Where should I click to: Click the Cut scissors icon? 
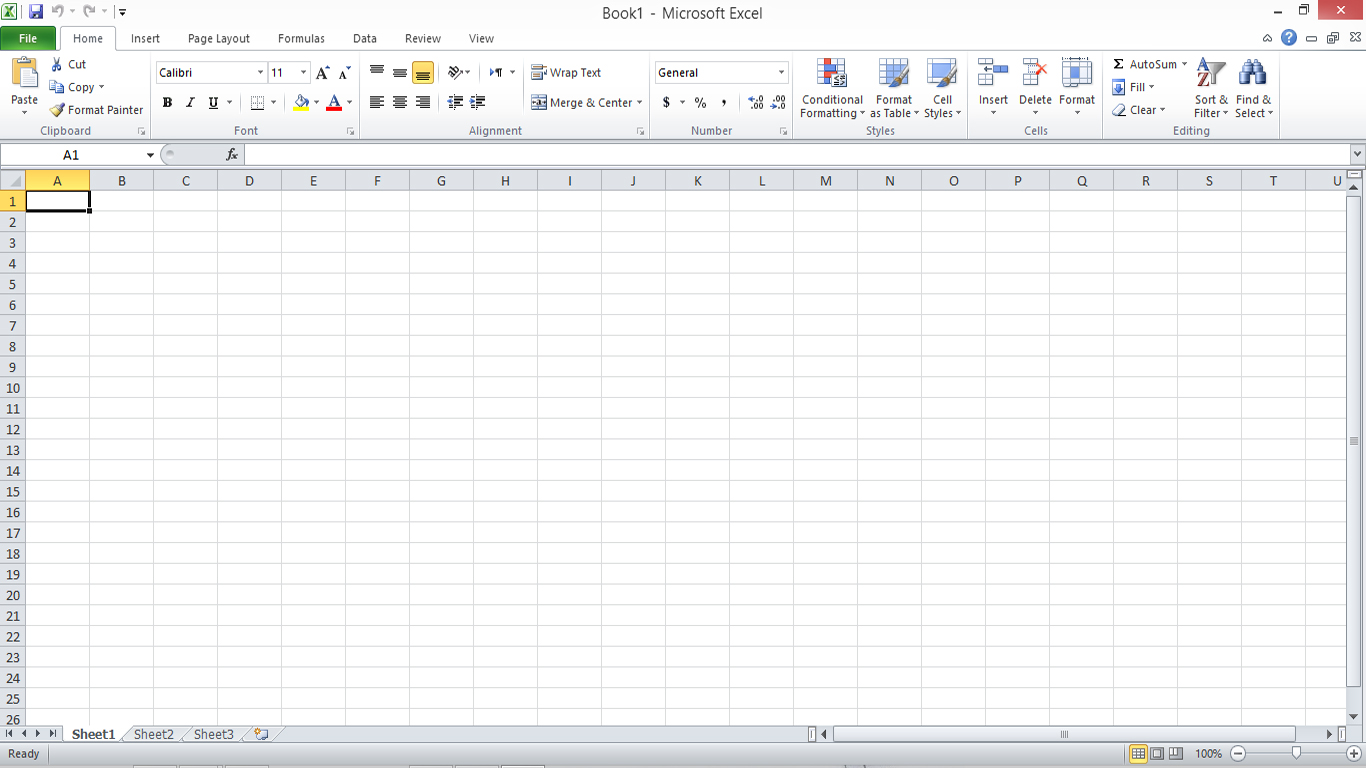click(57, 64)
